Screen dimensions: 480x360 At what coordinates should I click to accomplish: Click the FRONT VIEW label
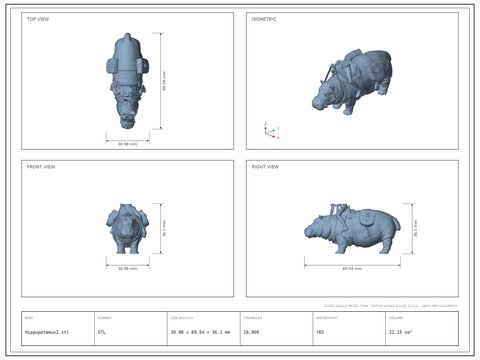[41, 167]
